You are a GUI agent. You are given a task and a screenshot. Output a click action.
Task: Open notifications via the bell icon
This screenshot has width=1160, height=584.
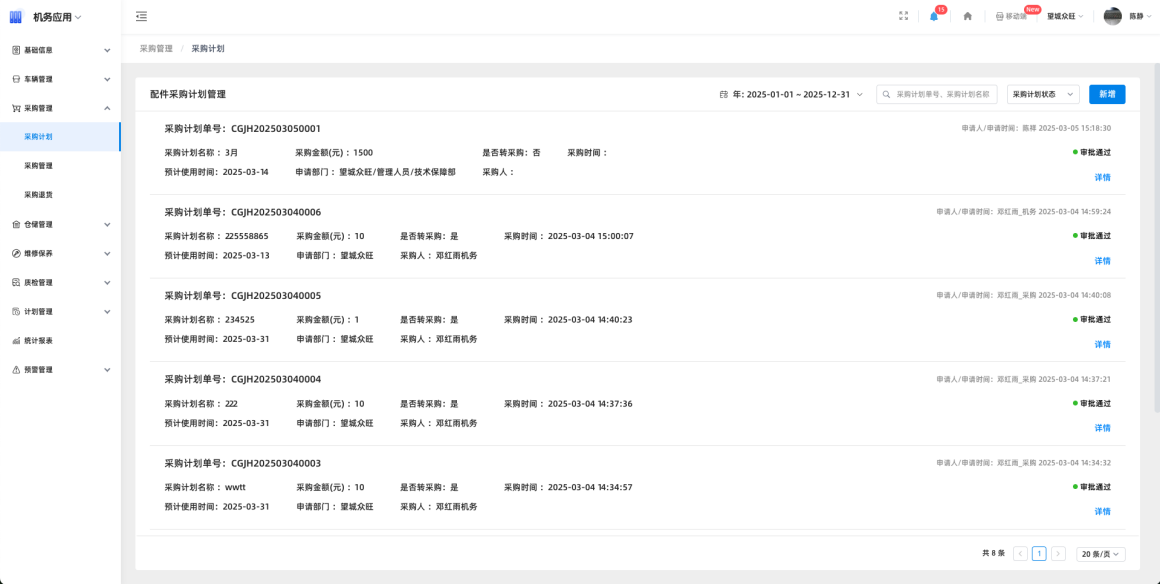click(x=934, y=16)
